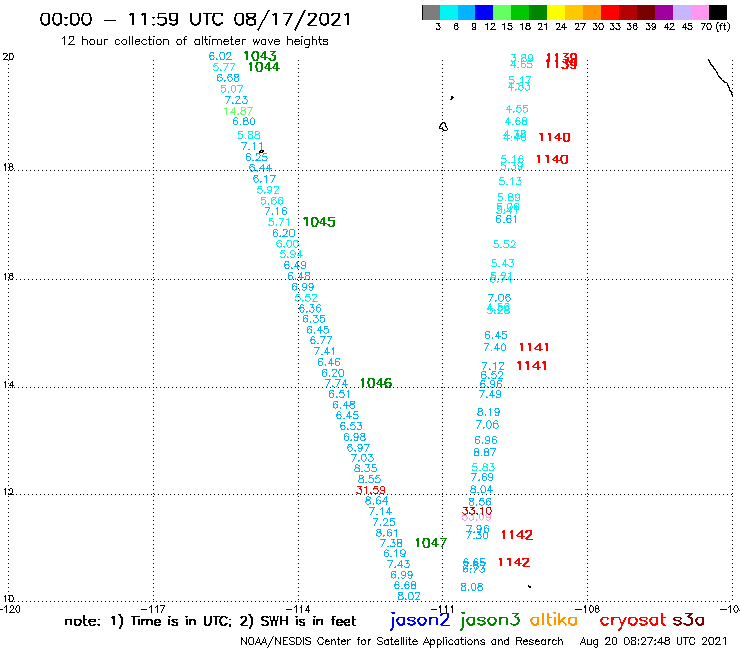Image resolution: width=740 pixels, height=650 pixels.
Task: Click the wave height value '8.19'
Action: pos(488,412)
